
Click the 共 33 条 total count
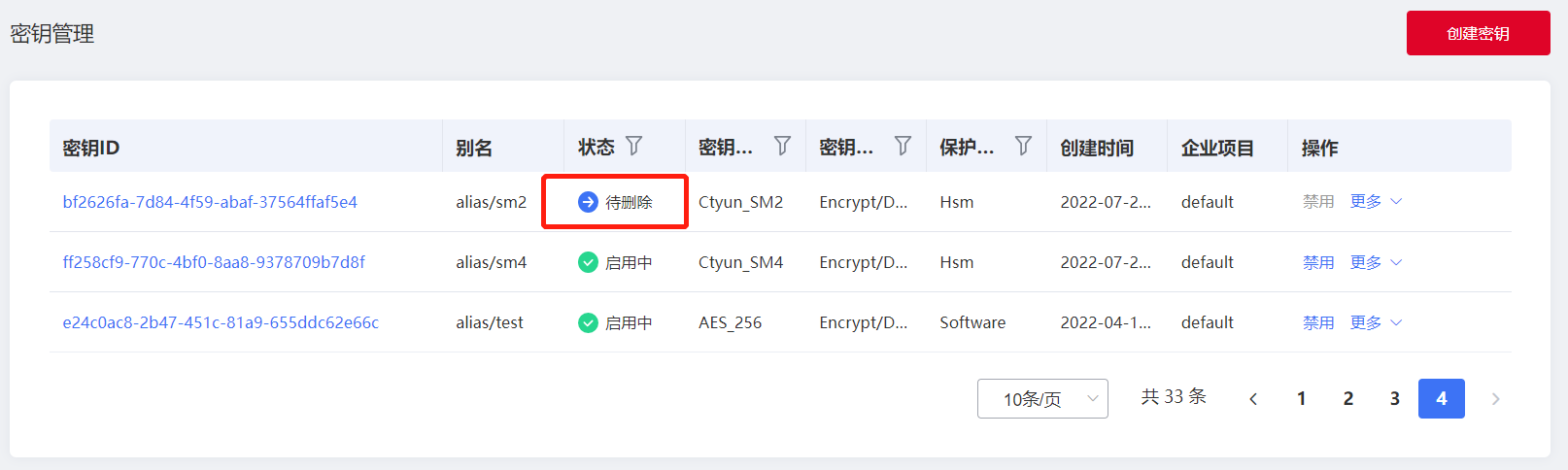click(x=1174, y=396)
